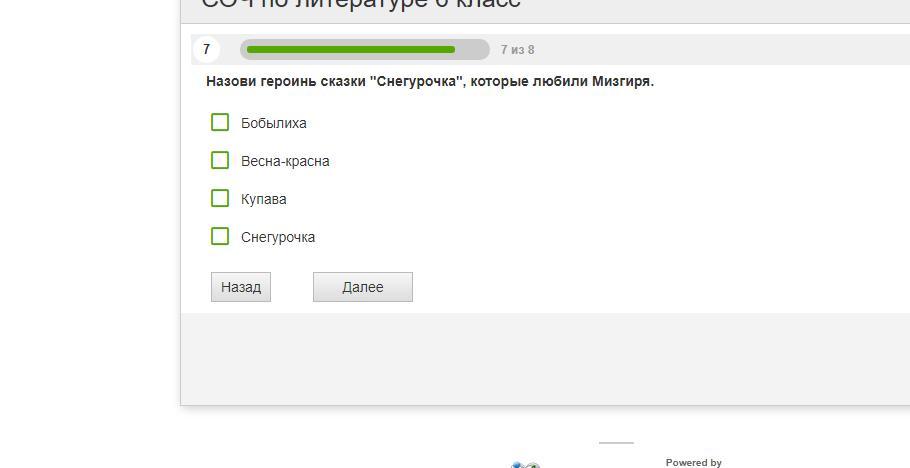Click the empty grey footer below the buttons
This screenshot has width=910, height=468.
[x=545, y=358]
